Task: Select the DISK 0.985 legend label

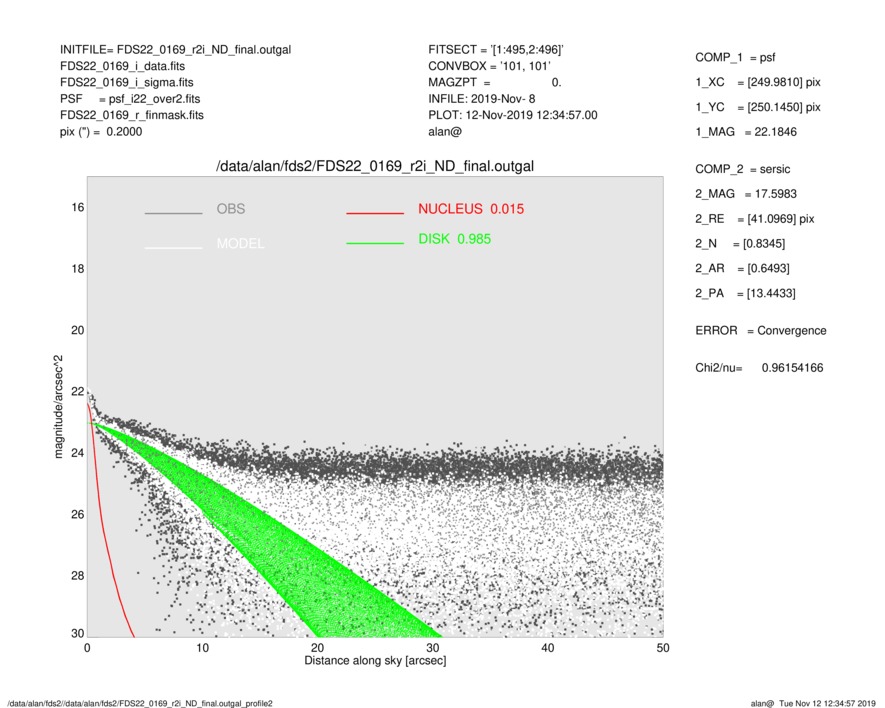Action: (x=454, y=239)
